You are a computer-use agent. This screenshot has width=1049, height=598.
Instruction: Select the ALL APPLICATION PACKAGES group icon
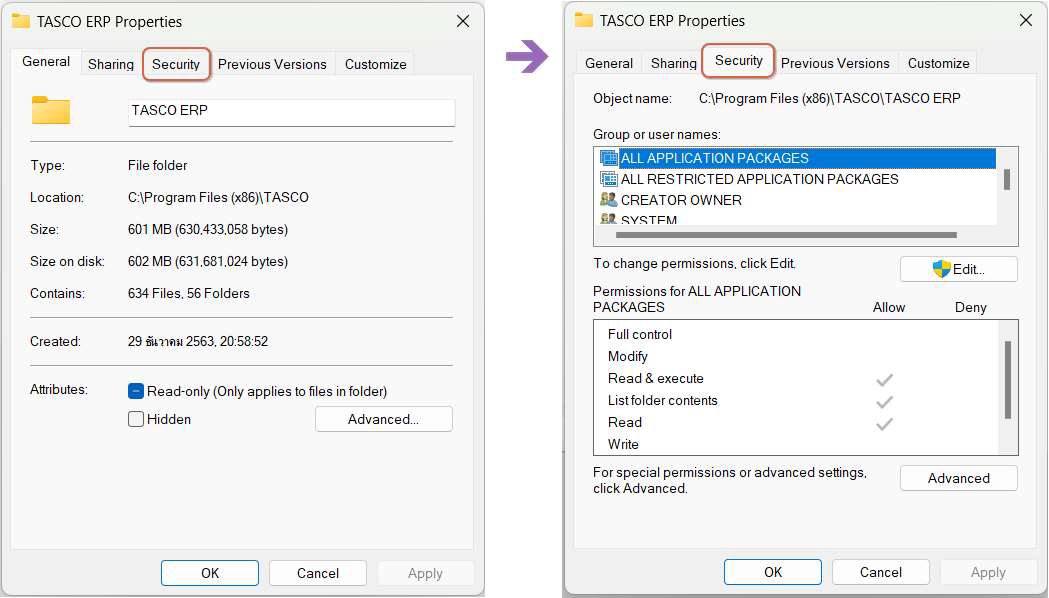[x=609, y=158]
